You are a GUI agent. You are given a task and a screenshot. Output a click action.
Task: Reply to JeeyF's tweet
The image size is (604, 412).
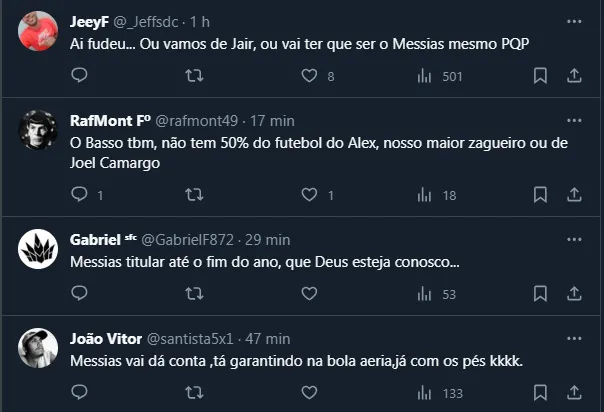coord(80,76)
